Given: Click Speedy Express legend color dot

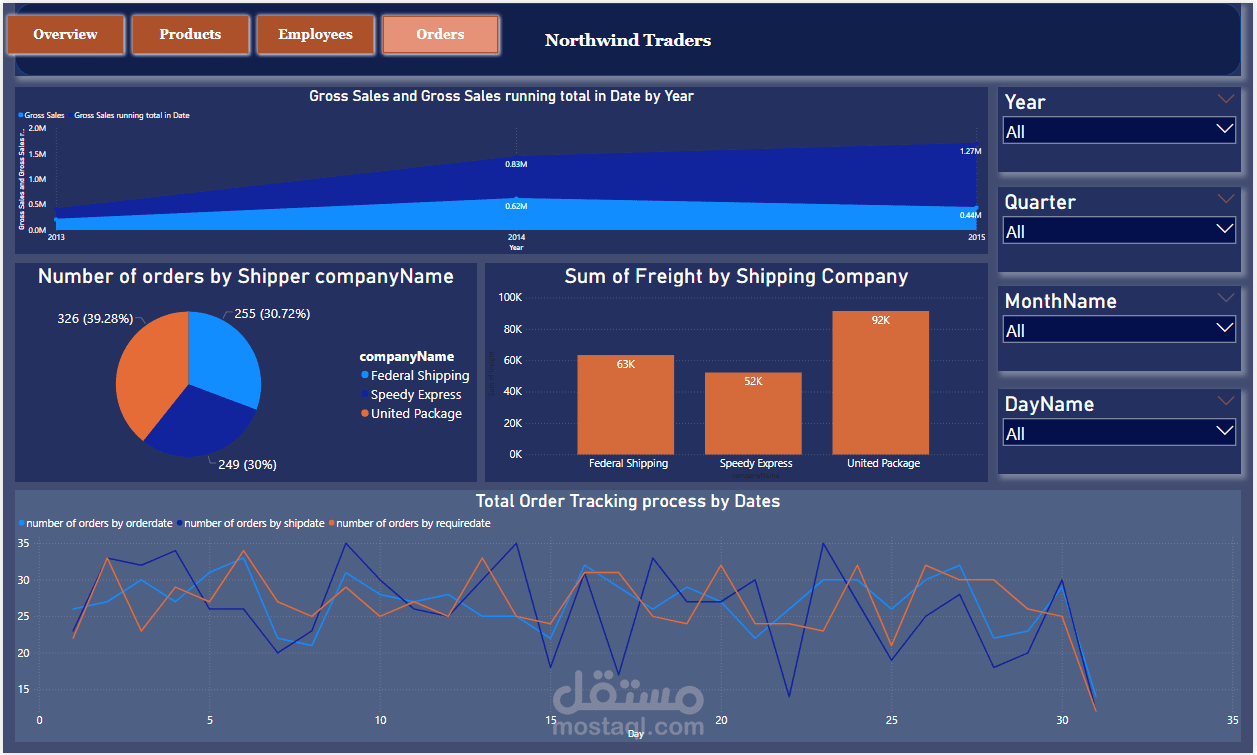Looking at the screenshot, I should click(364, 395).
